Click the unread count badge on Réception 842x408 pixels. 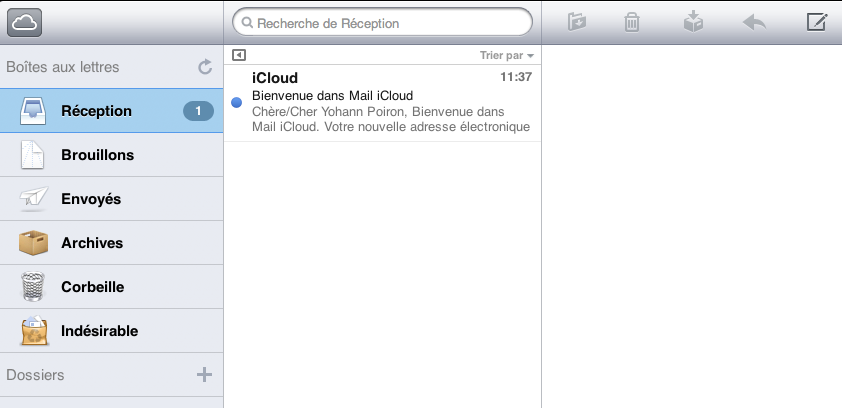198,111
